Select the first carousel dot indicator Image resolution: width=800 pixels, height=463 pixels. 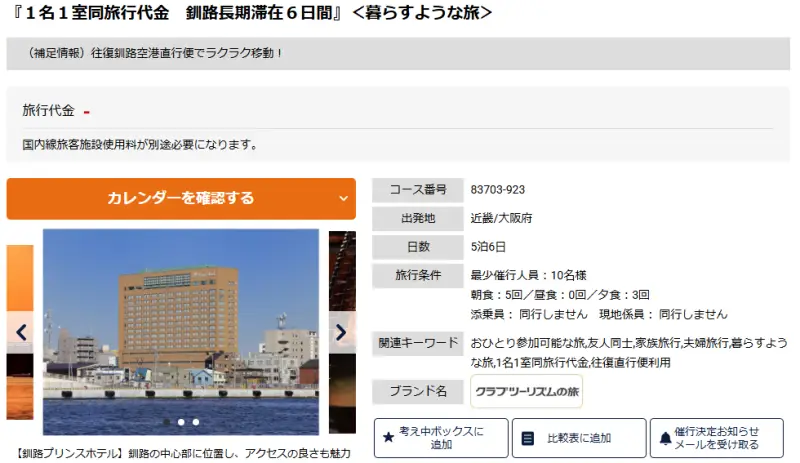tap(166, 422)
